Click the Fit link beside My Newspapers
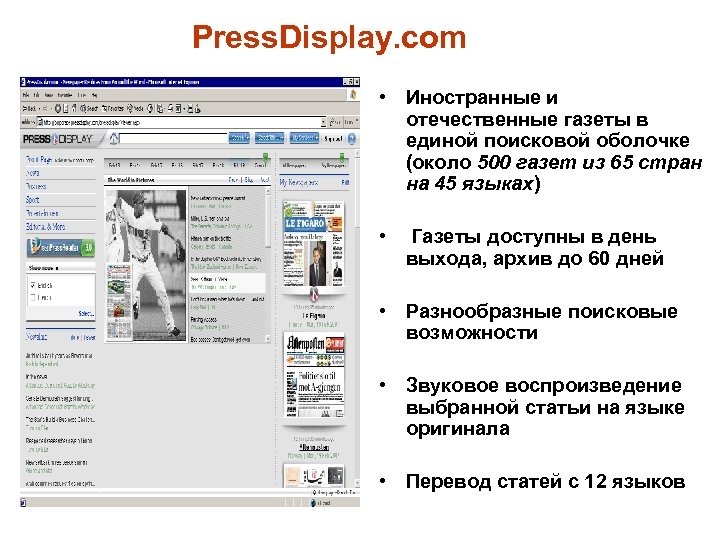 point(345,183)
